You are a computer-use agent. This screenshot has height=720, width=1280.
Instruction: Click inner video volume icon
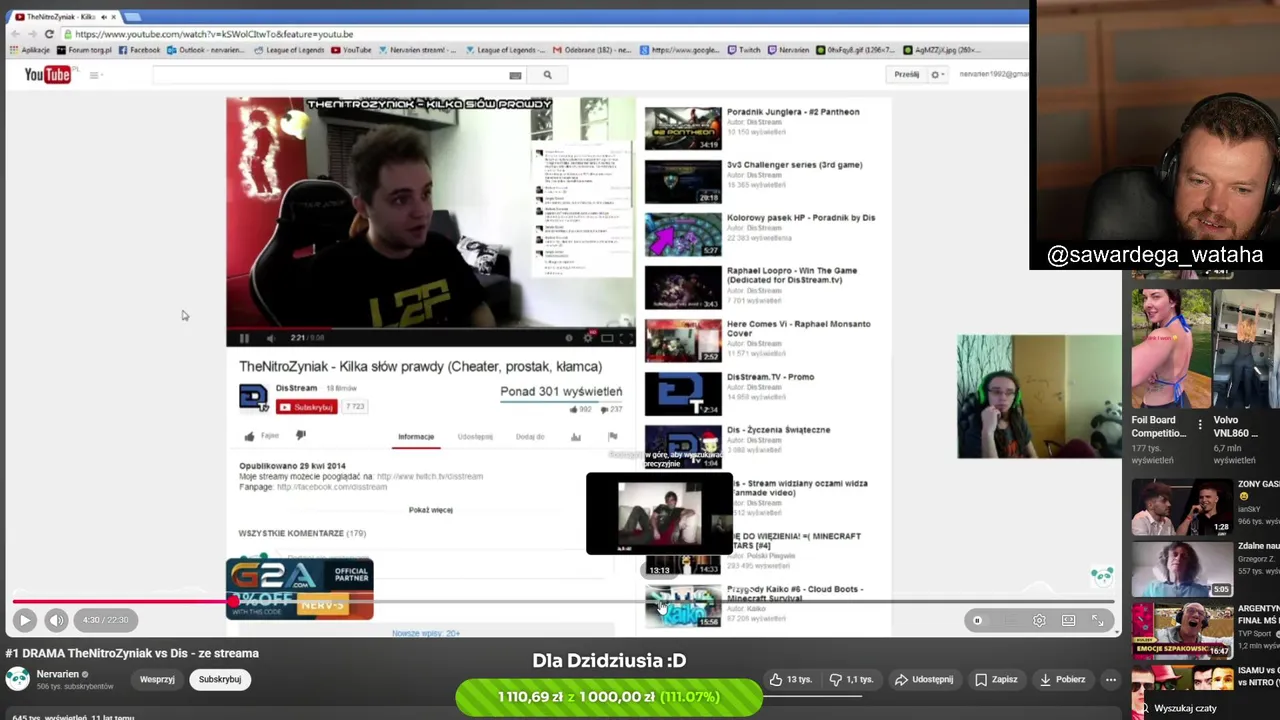coord(270,338)
